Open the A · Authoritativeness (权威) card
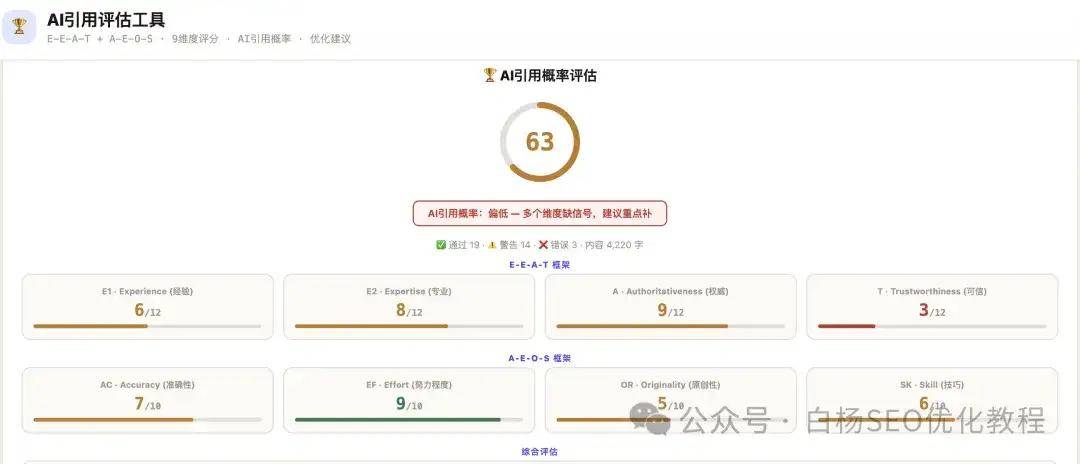The image size is (1080, 464). (x=670, y=307)
